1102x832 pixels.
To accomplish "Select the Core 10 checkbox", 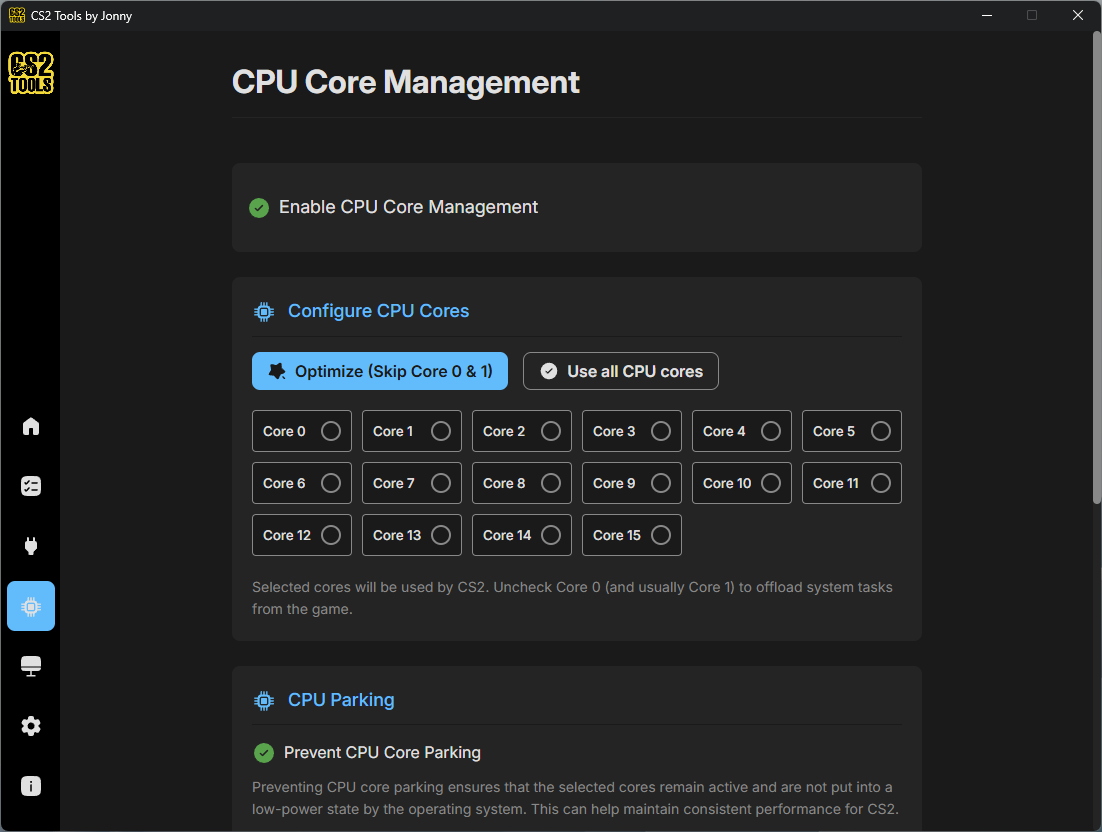I will (771, 483).
